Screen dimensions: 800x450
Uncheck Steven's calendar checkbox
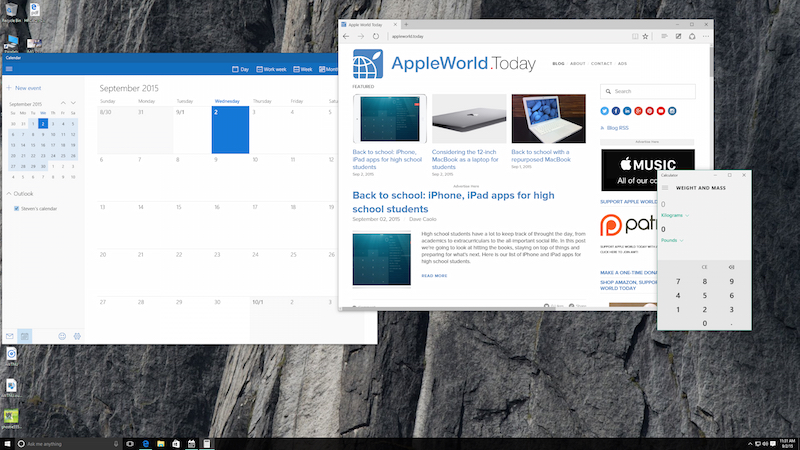point(16,208)
